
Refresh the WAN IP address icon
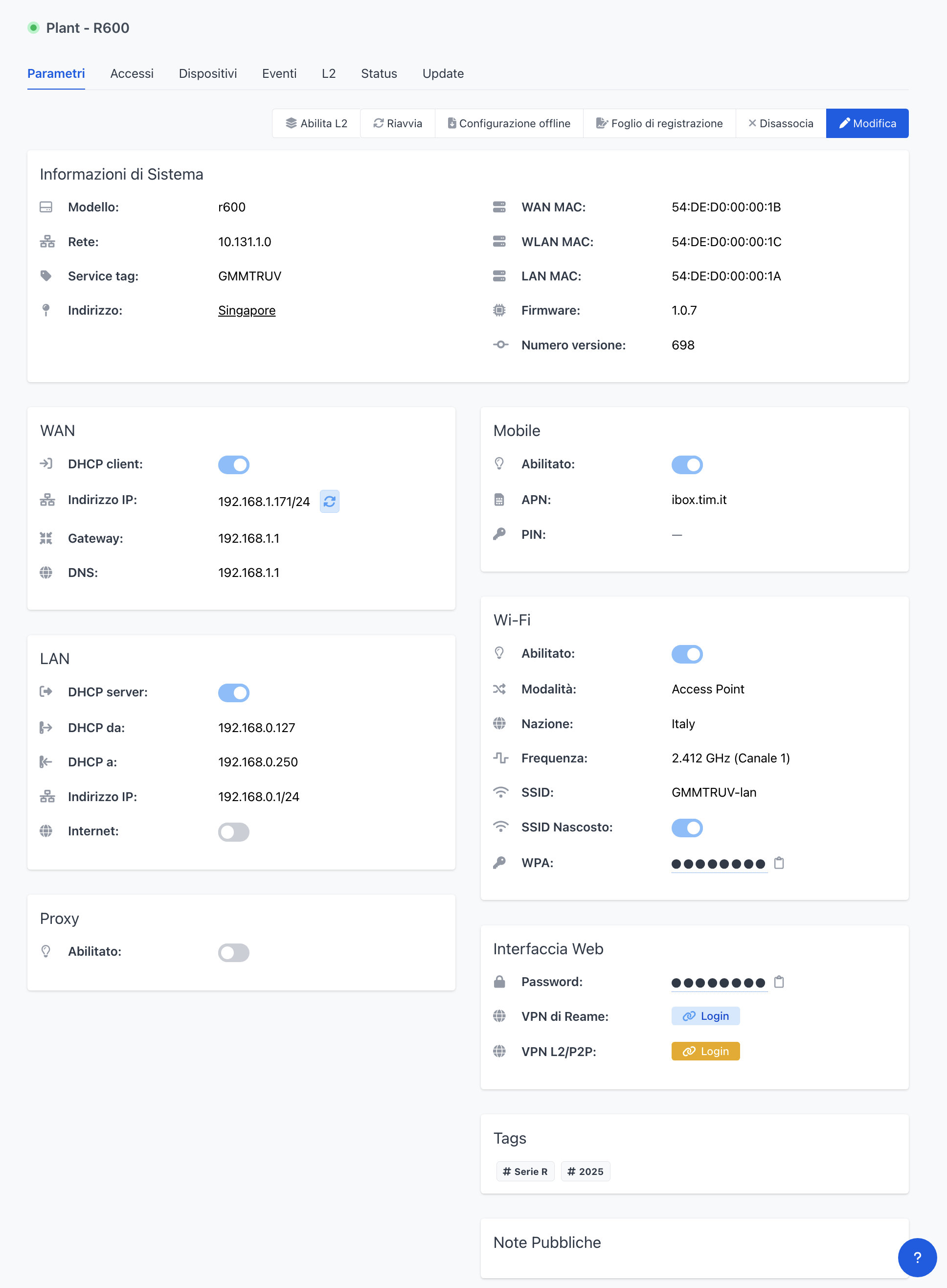tap(329, 501)
